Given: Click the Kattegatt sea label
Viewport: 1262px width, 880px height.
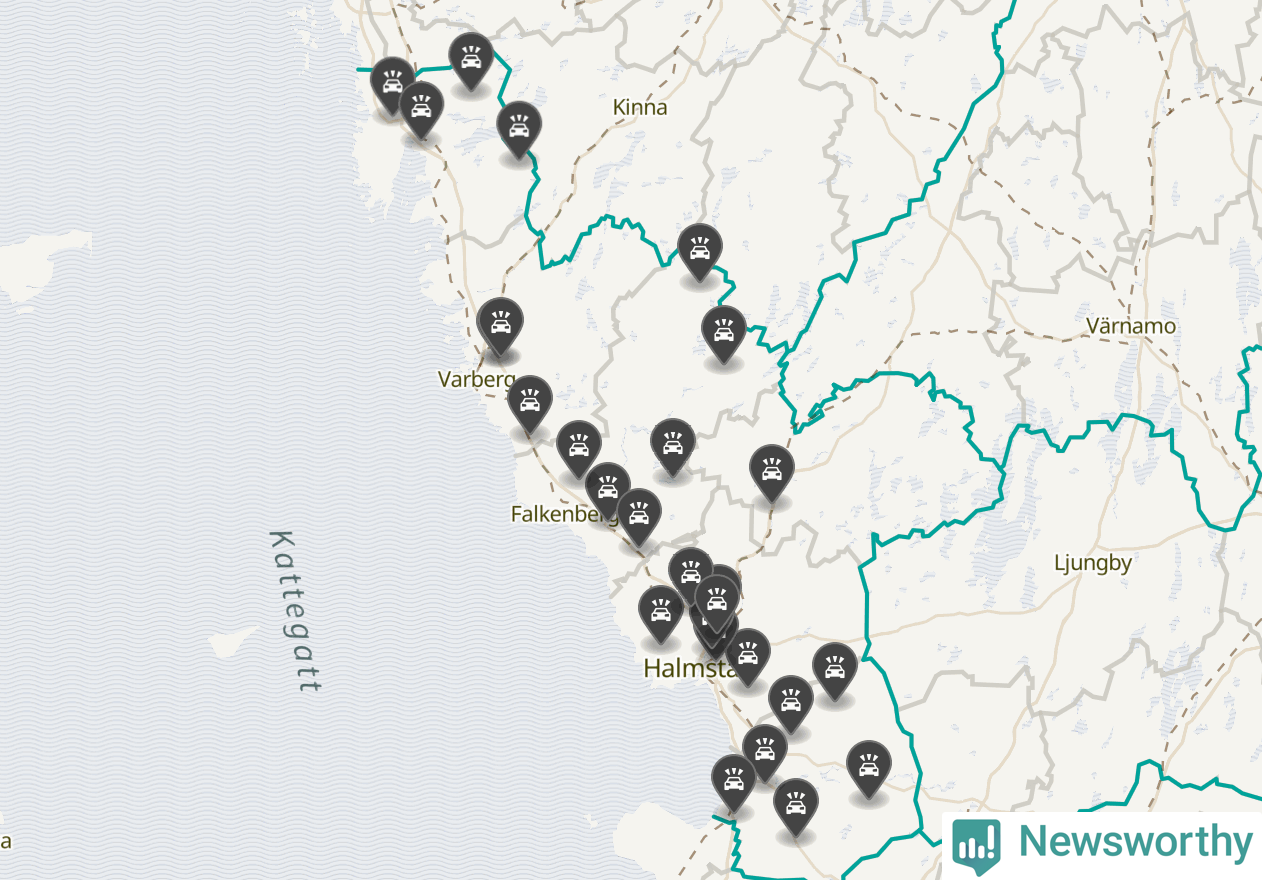Looking at the screenshot, I should [x=296, y=612].
